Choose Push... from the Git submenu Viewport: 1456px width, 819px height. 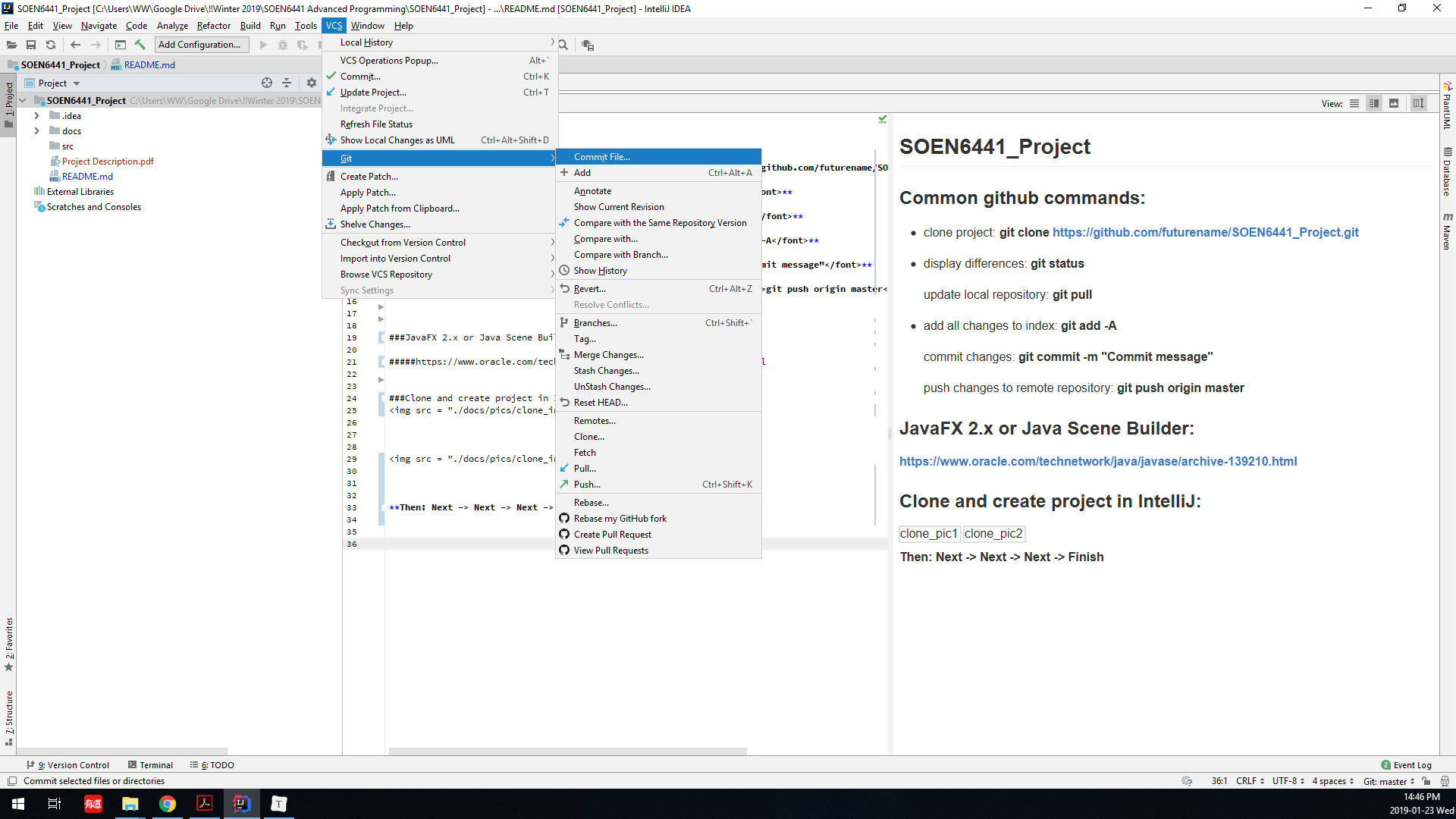pos(587,485)
